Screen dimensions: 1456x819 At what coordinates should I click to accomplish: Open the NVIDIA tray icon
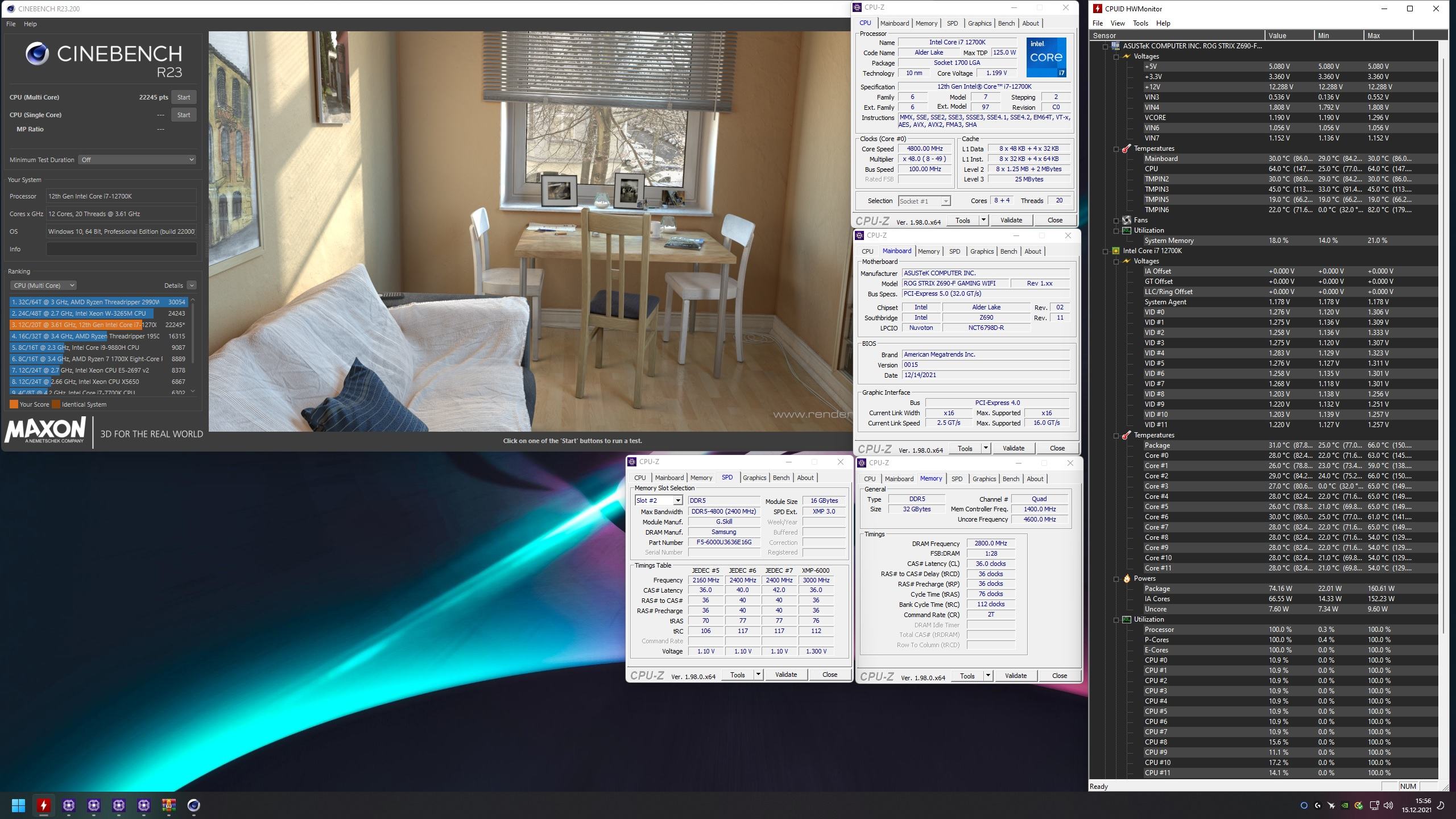click(1345, 805)
